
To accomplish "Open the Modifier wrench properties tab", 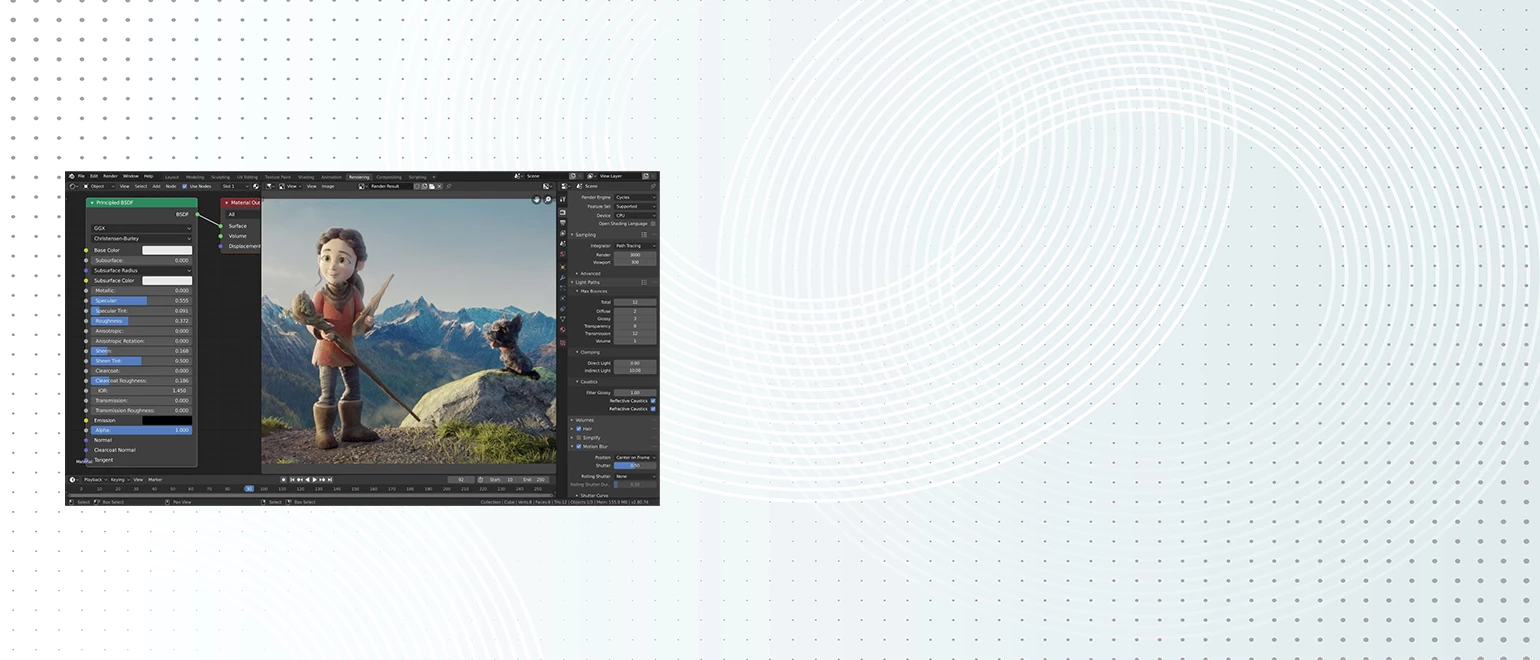I will 563,277.
